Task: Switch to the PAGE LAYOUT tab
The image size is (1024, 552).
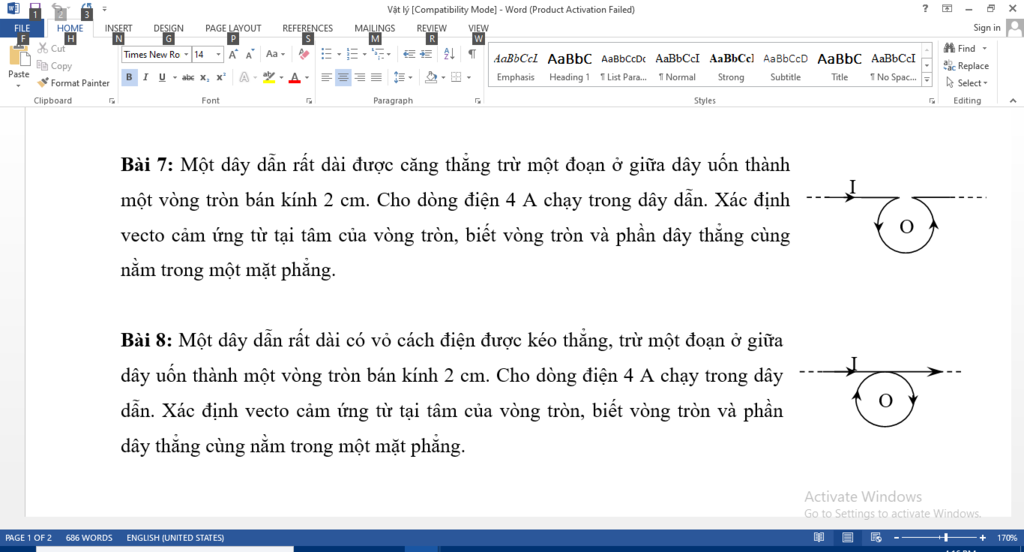Action: [233, 28]
